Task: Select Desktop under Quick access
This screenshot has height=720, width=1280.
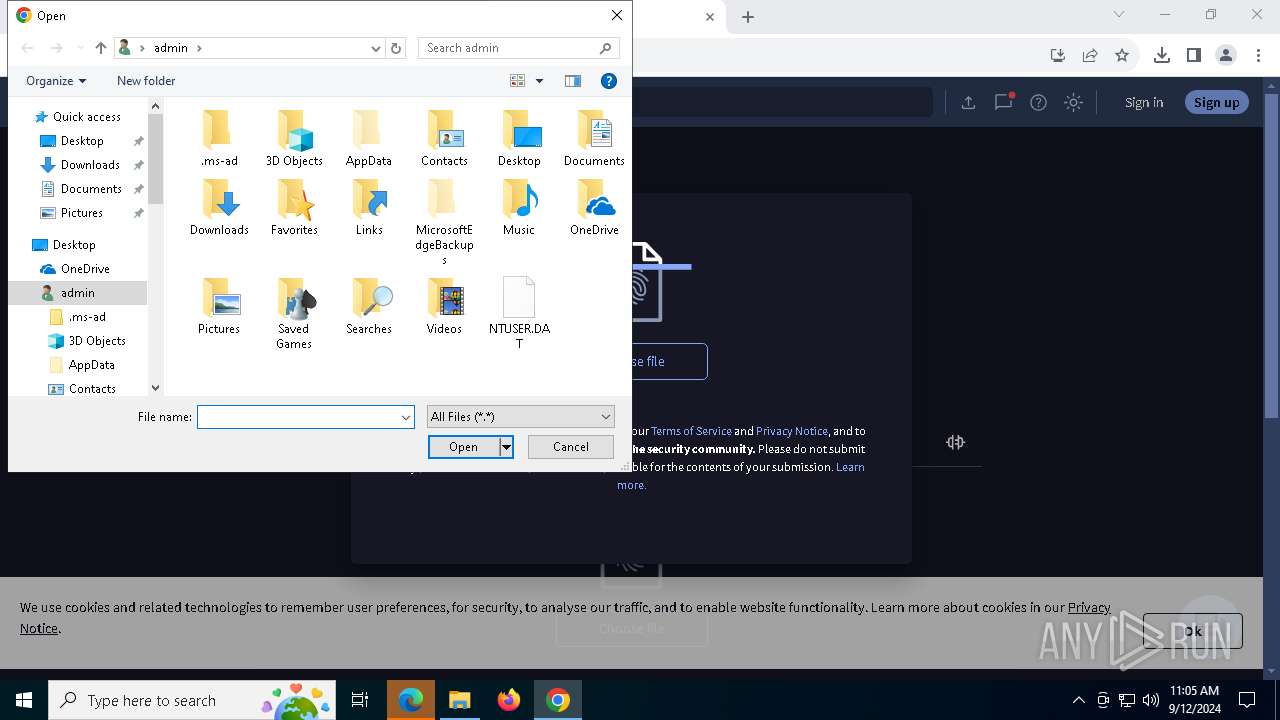Action: click(82, 141)
